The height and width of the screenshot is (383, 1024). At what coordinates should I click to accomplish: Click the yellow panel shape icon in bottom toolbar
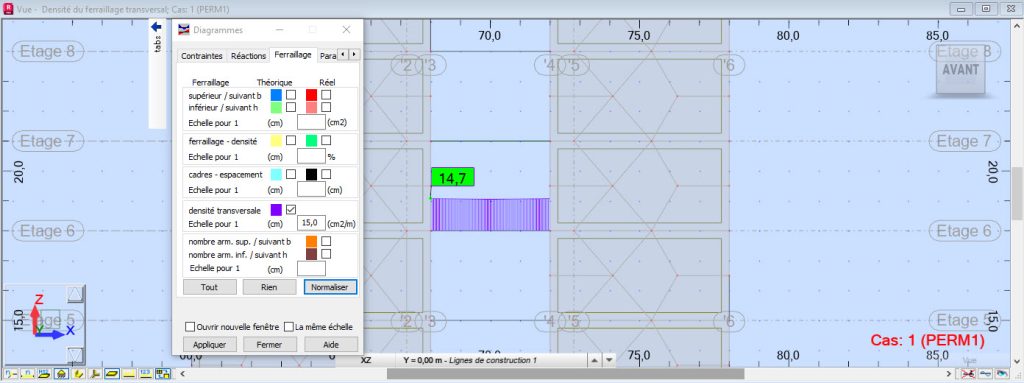coord(112,374)
